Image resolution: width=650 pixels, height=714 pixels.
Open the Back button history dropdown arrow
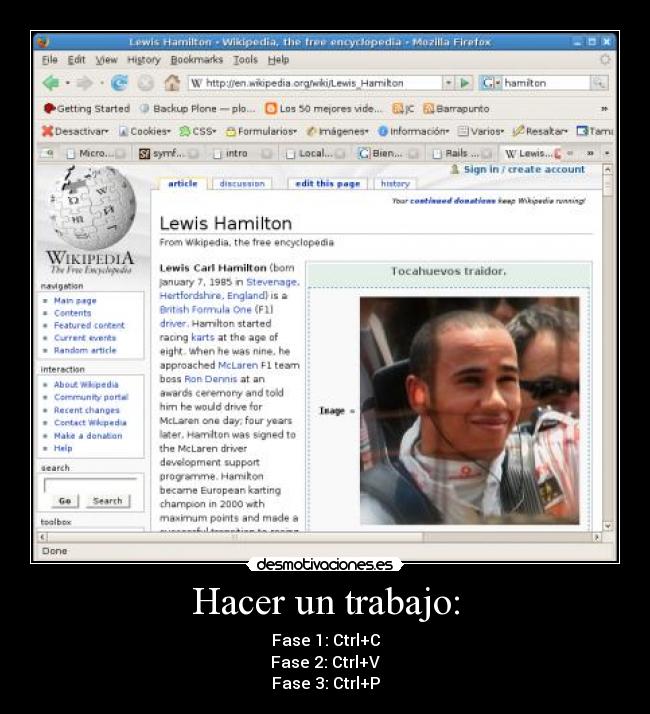point(68,83)
